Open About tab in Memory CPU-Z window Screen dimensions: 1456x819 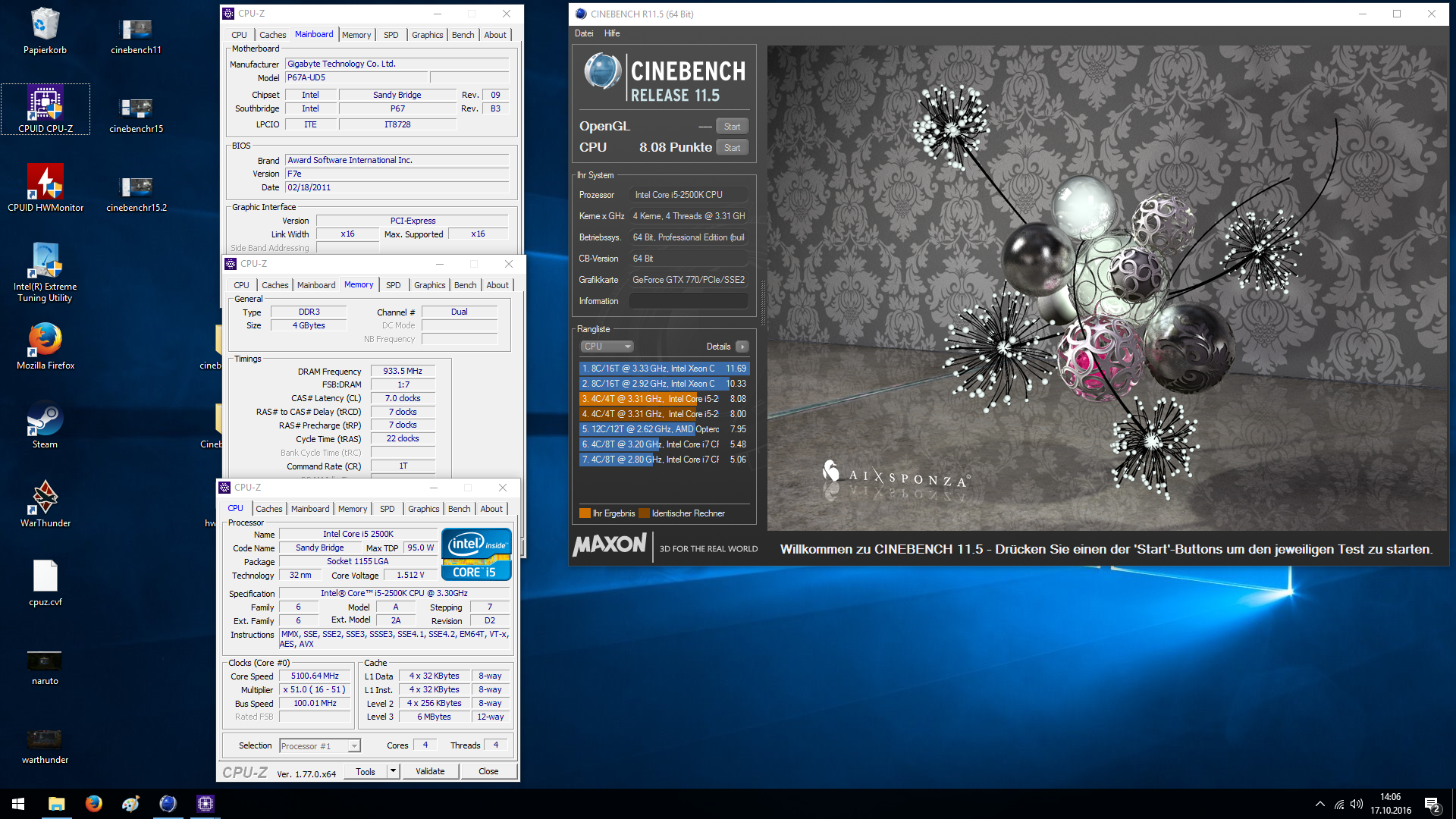click(497, 285)
